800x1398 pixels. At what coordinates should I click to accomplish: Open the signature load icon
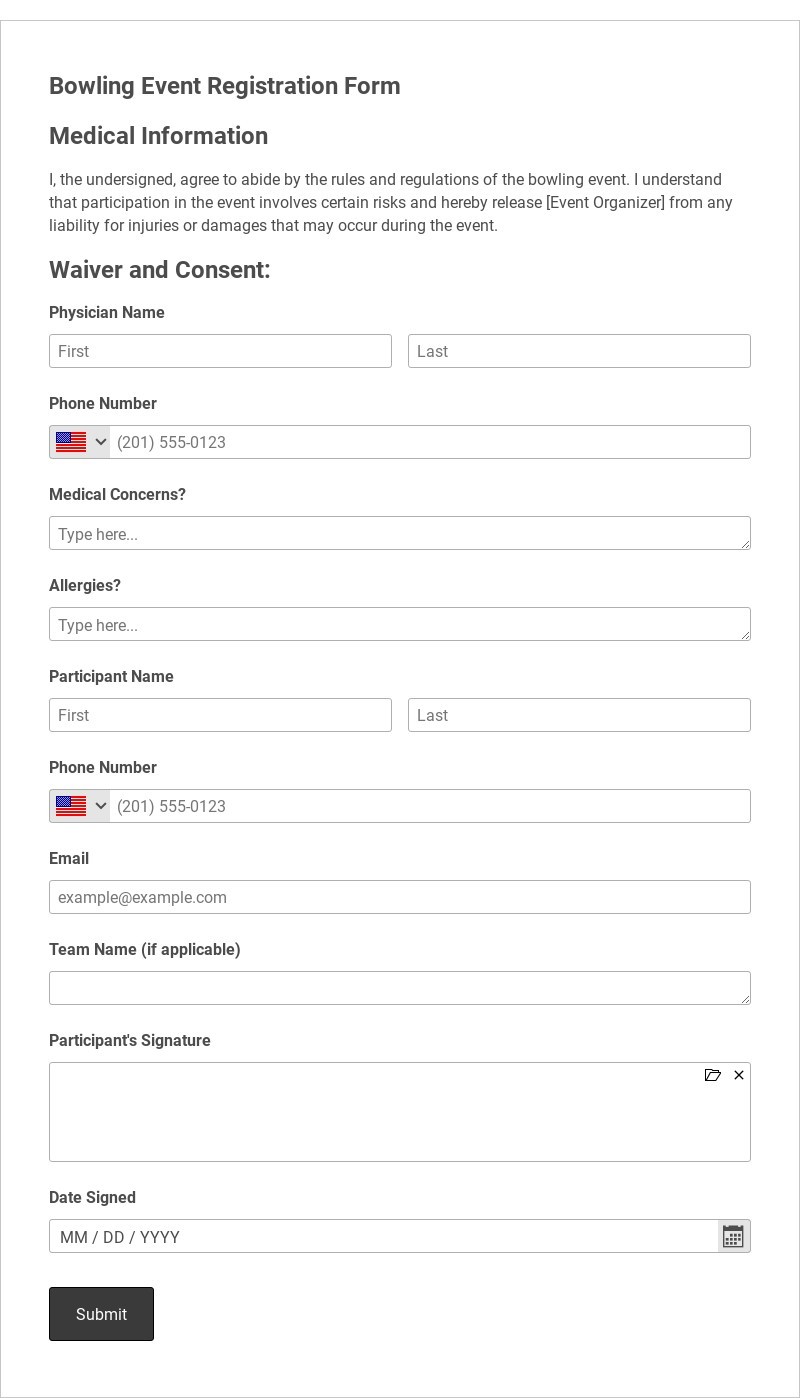click(713, 1075)
